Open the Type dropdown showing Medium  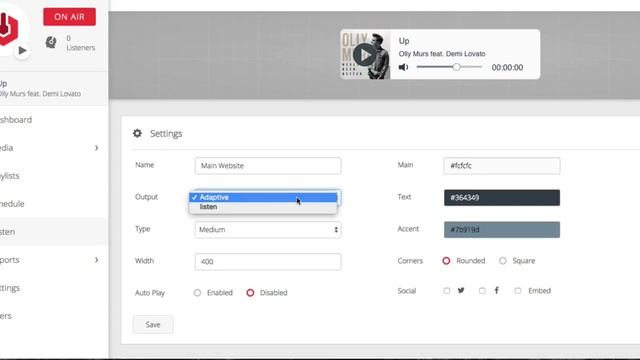tap(268, 230)
